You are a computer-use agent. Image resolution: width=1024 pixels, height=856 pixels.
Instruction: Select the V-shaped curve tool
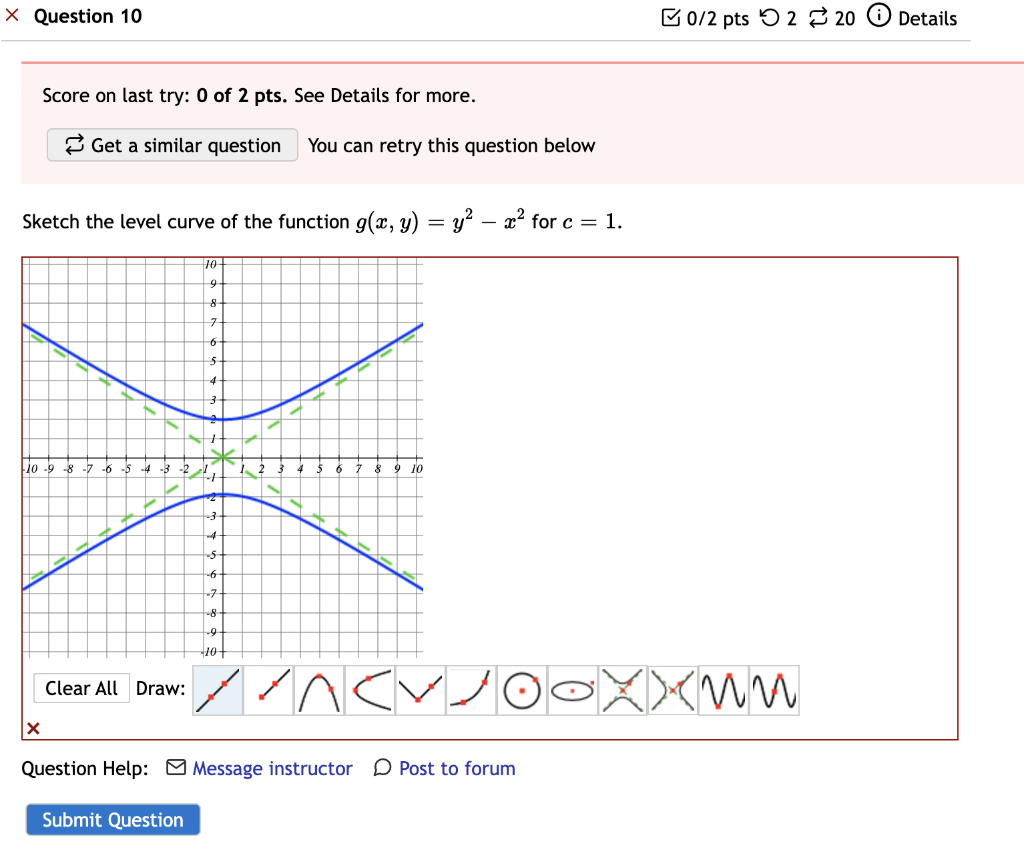coord(420,690)
